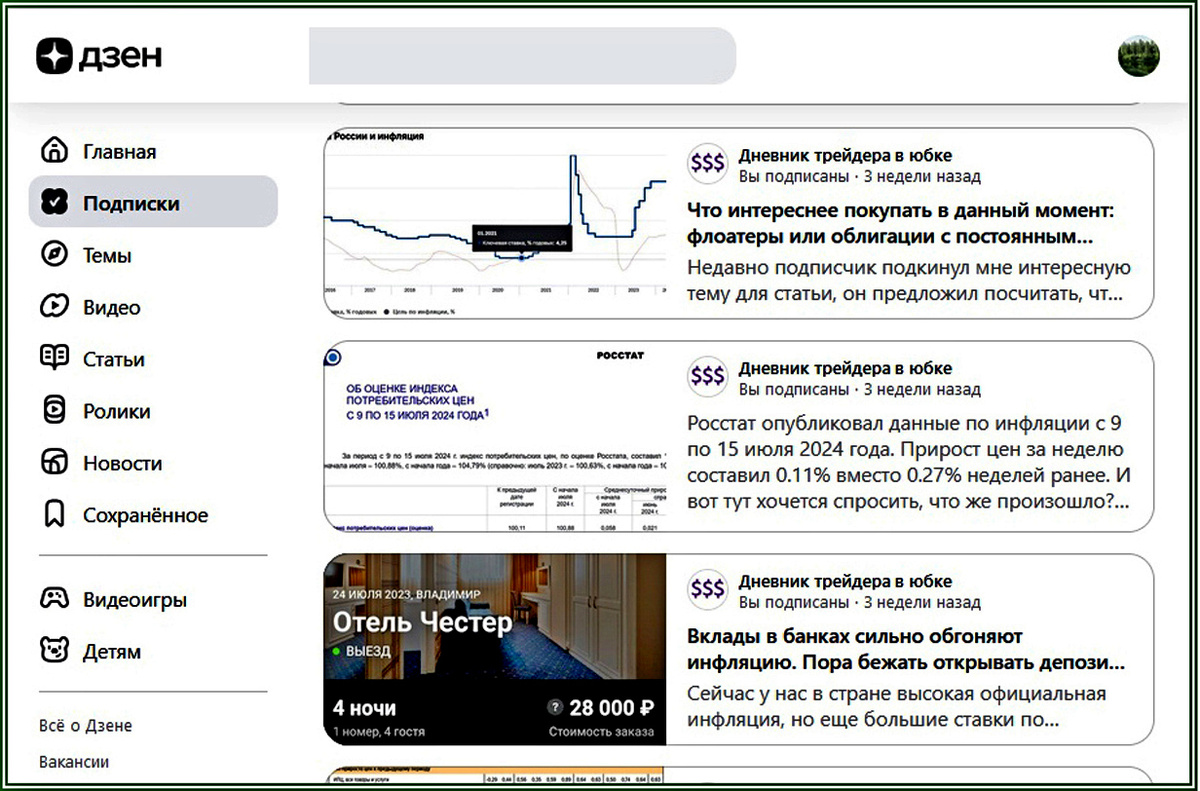
Task: Click the Статьи open-book icon
Action: tap(53, 358)
